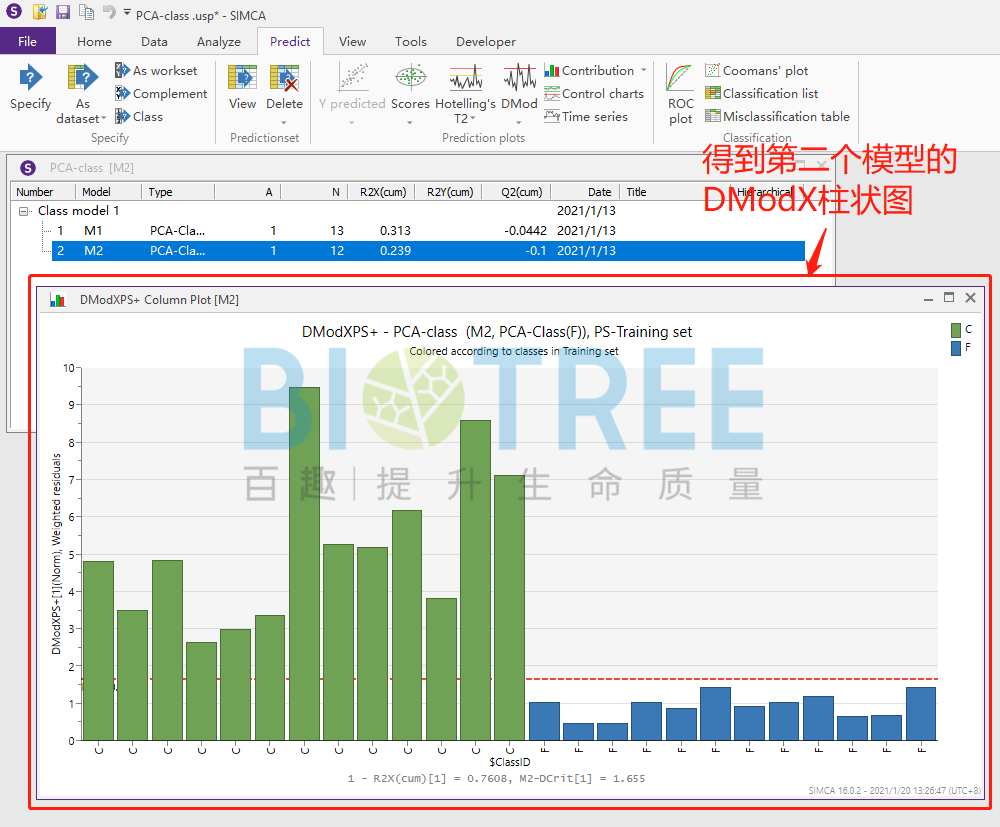Delete the current predictionset
This screenshot has width=1000, height=827.
[x=284, y=88]
